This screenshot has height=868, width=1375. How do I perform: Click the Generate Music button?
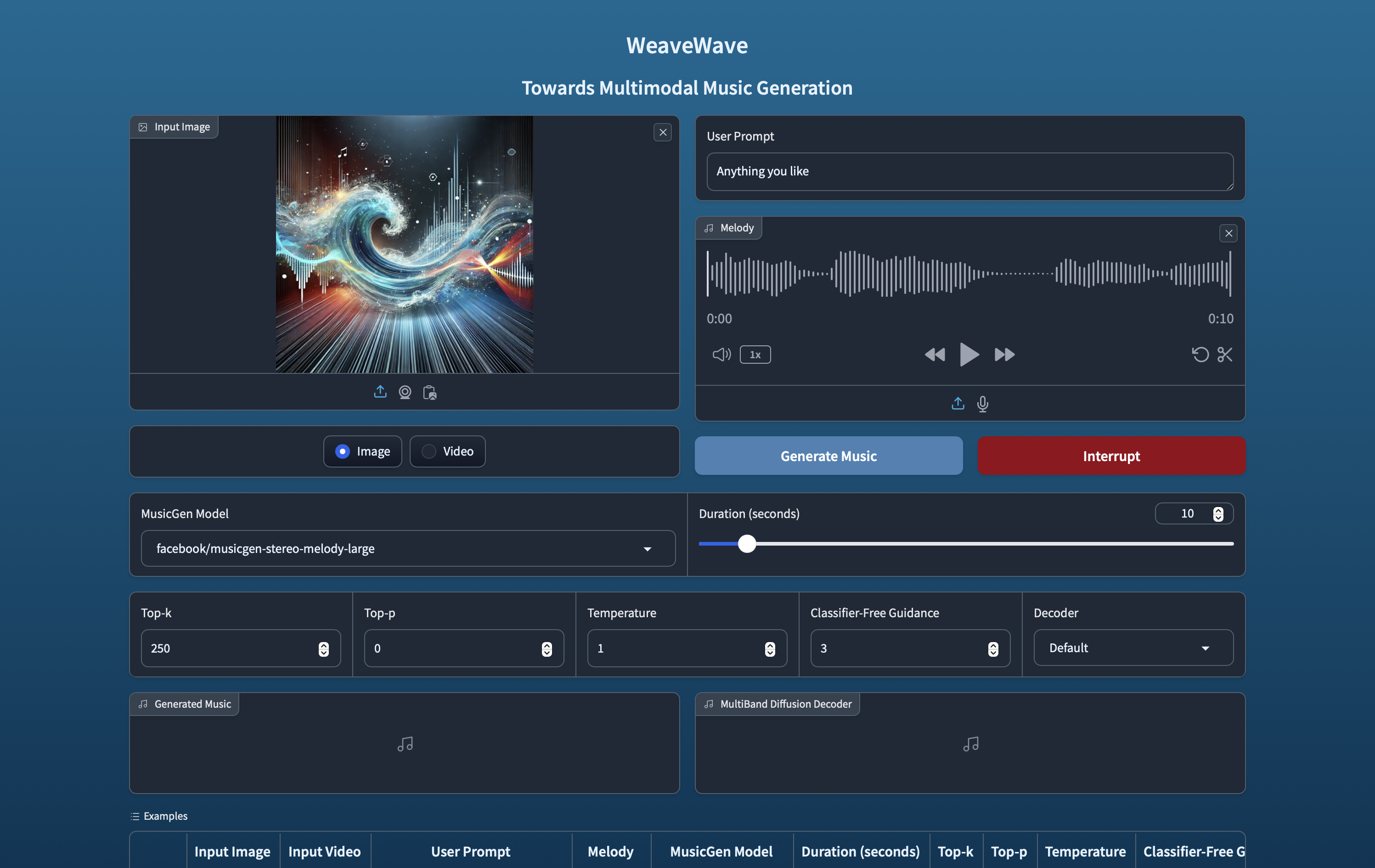pyautogui.click(x=828, y=456)
